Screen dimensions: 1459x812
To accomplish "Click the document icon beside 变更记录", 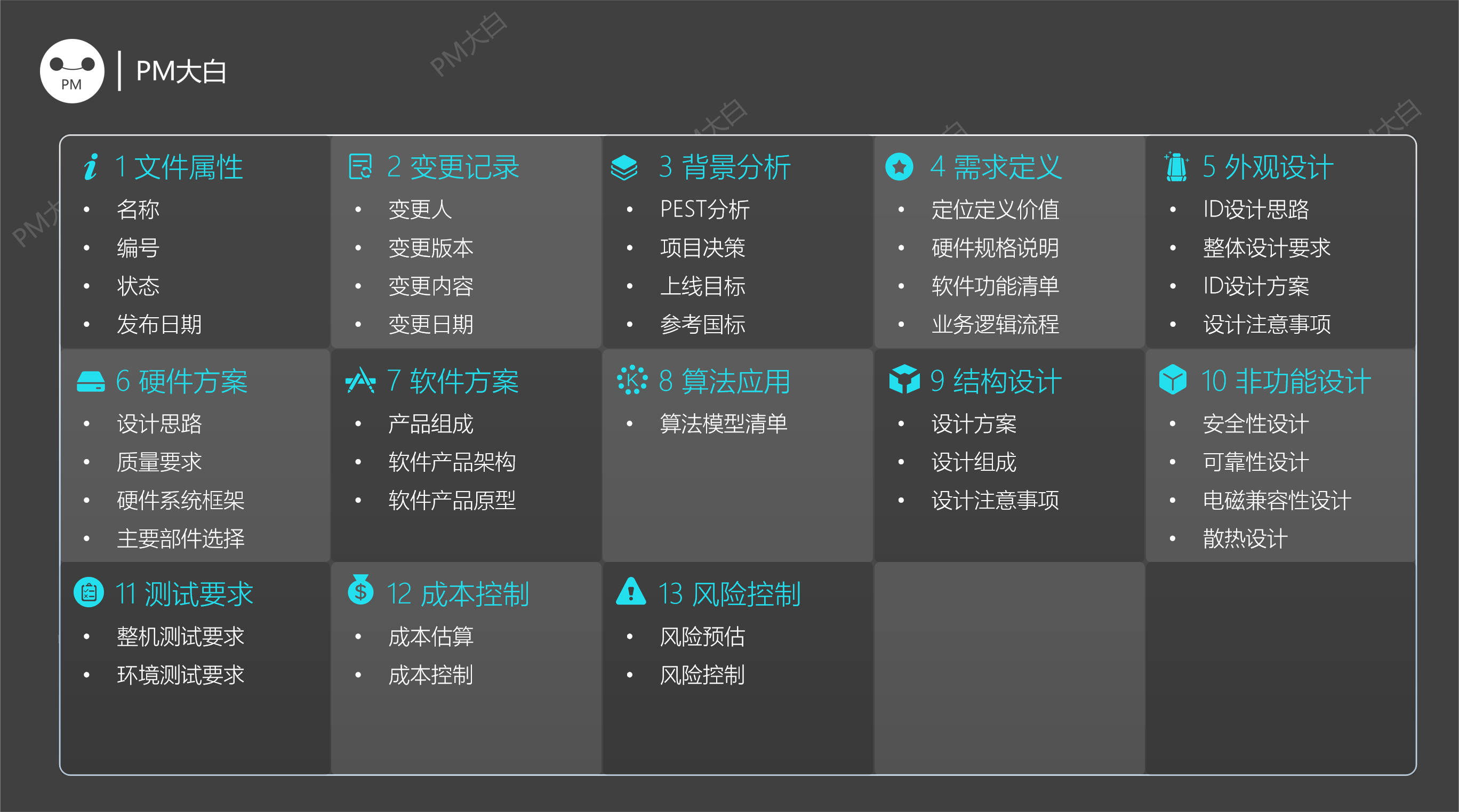I will pyautogui.click(x=360, y=166).
